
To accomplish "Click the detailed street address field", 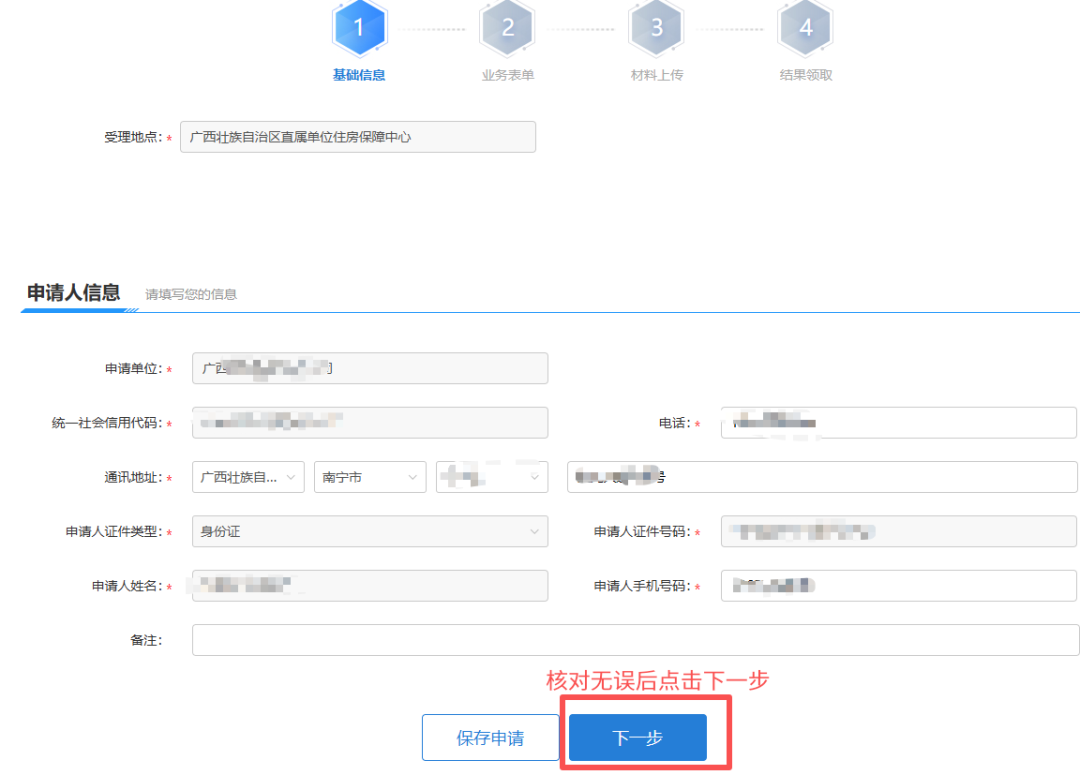I will click(x=821, y=478).
